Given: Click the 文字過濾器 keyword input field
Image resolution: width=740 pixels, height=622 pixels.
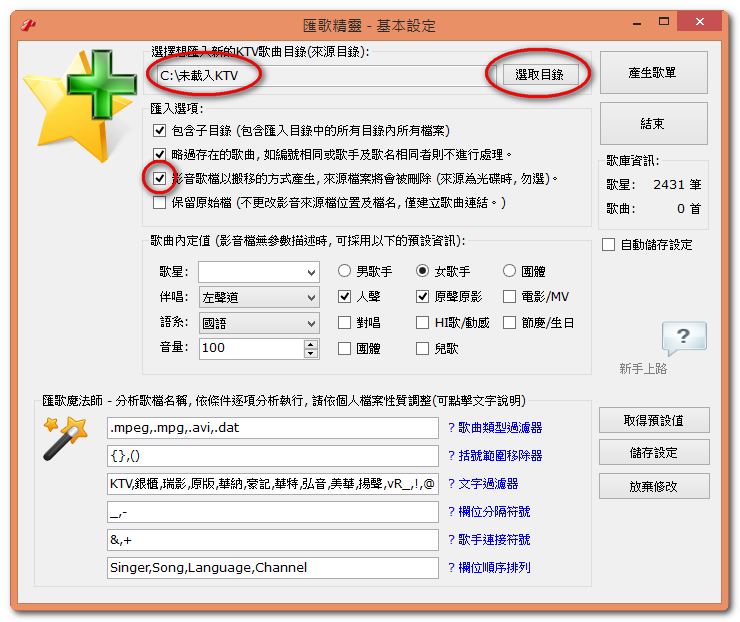Looking at the screenshot, I should [272, 484].
